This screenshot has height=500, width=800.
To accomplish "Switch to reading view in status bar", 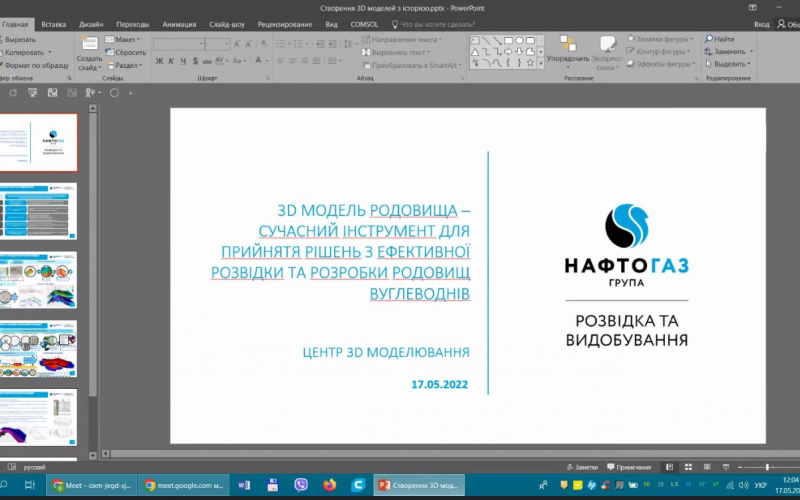I will click(707, 467).
